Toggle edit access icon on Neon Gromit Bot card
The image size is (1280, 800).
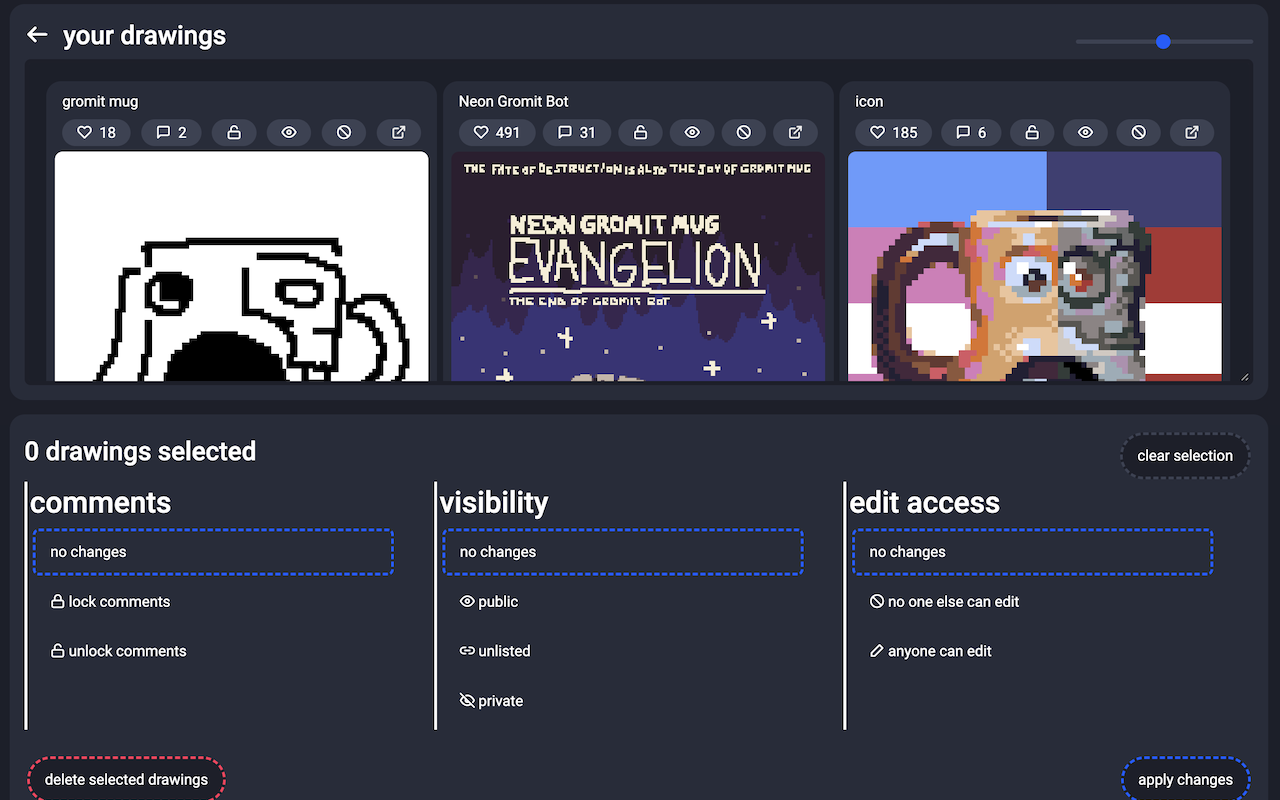(x=744, y=132)
